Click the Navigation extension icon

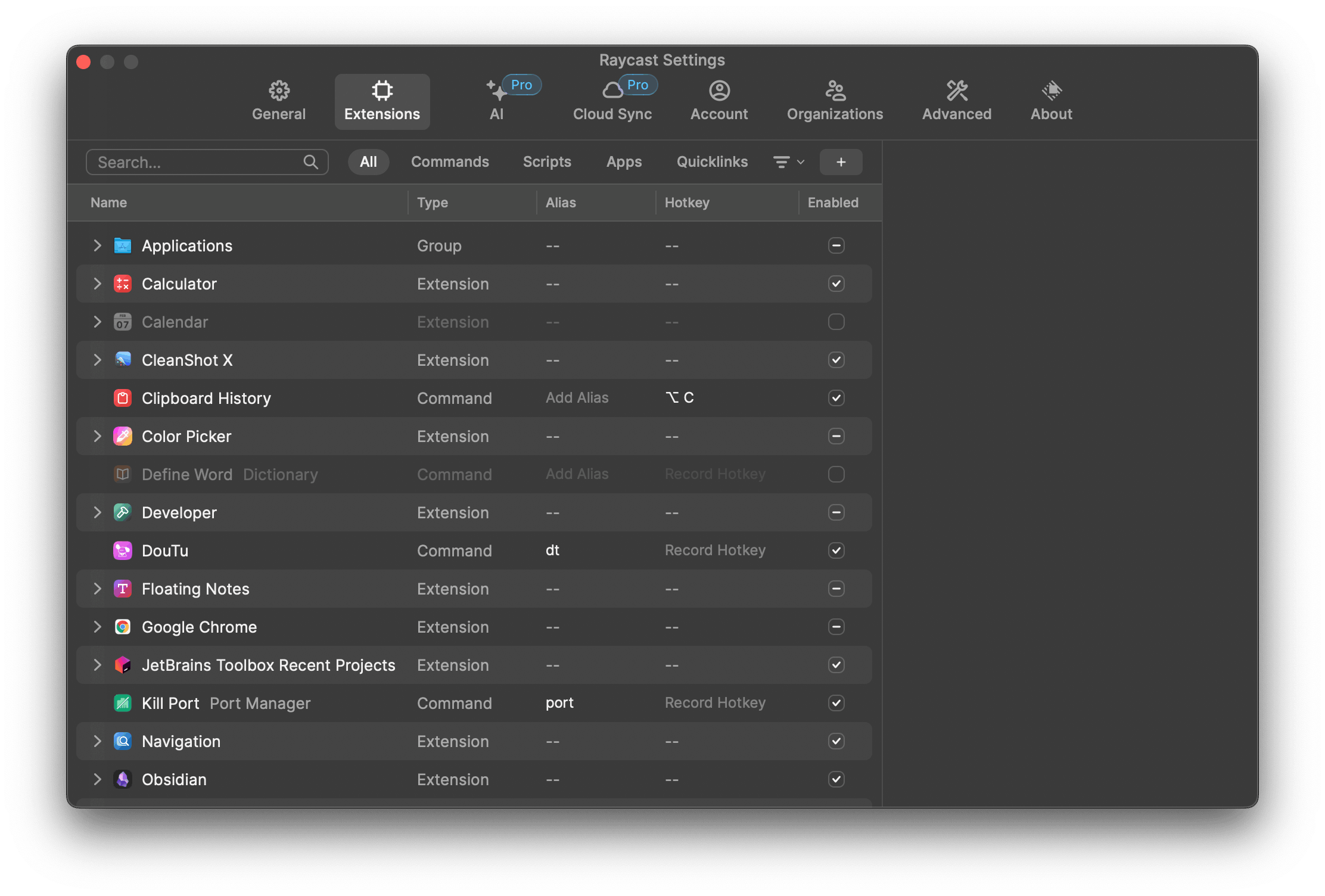[x=123, y=741]
